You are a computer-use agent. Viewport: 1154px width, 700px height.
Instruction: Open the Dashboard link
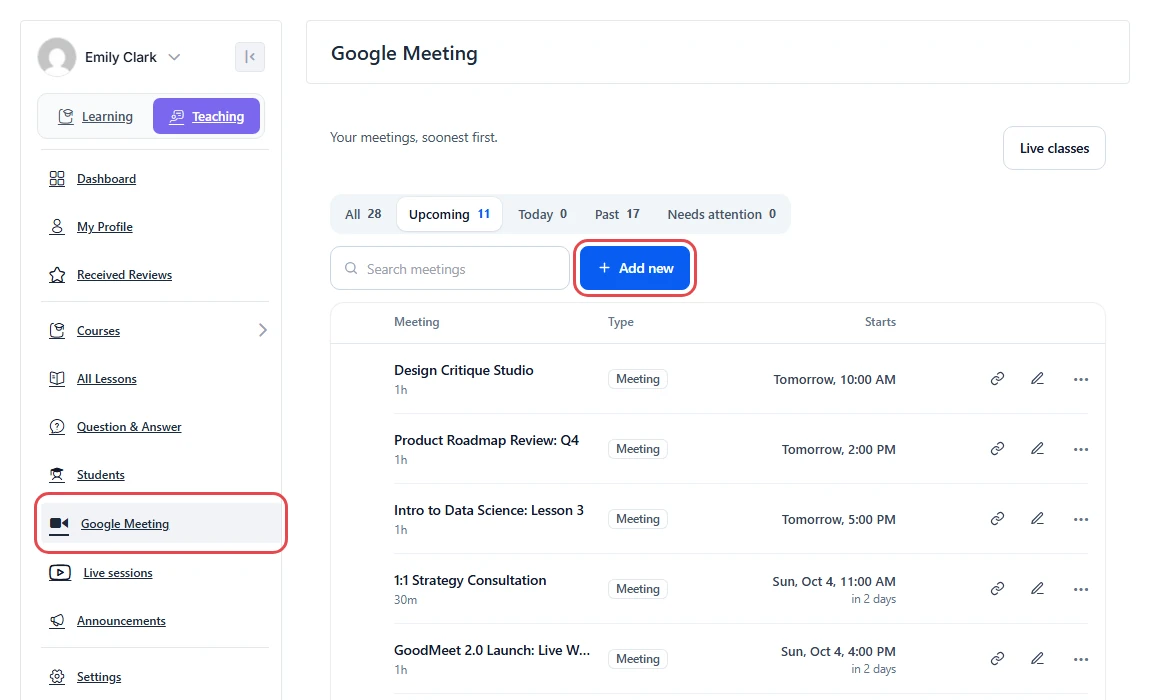point(107,179)
